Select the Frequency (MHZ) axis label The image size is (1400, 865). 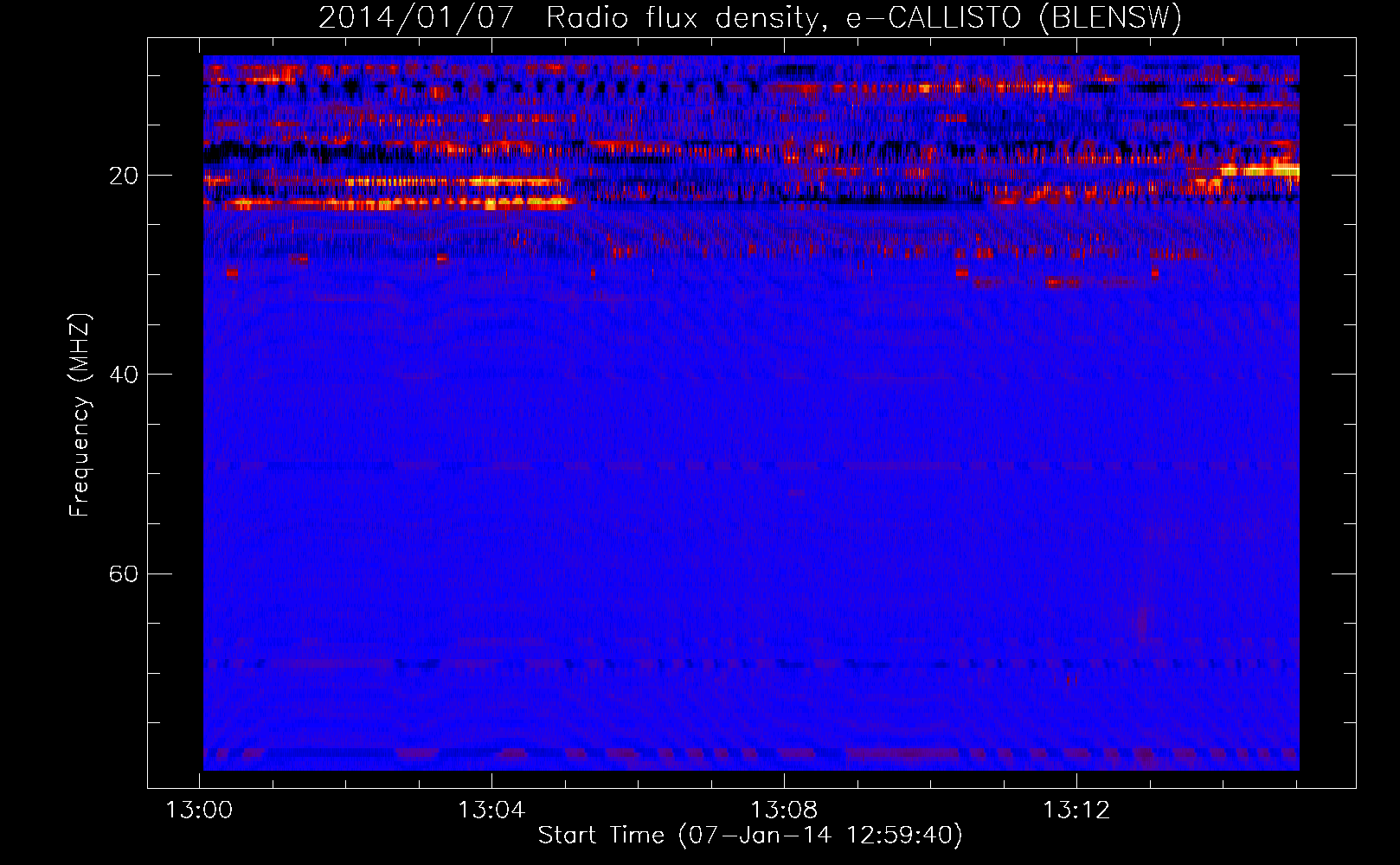80,415
